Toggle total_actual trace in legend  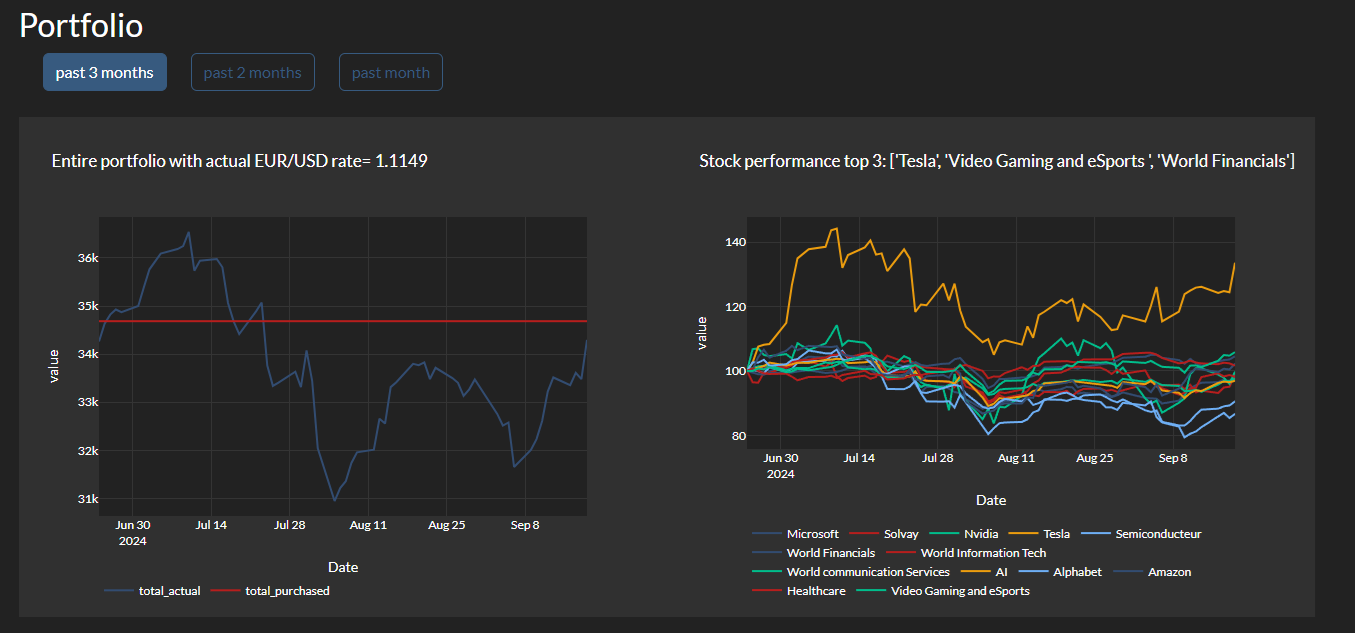pos(169,591)
